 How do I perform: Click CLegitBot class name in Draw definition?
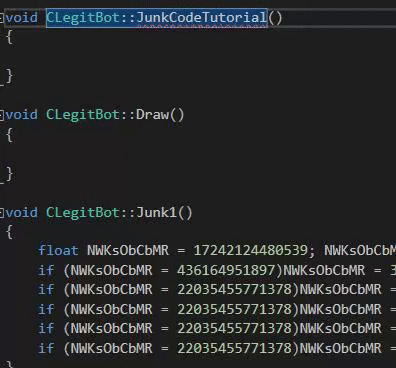[x=83, y=115]
